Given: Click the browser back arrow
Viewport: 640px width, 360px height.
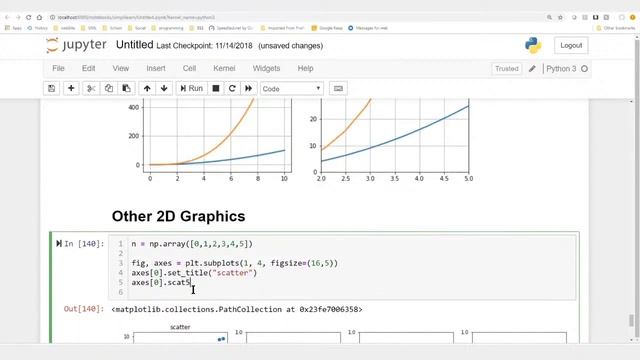Looking at the screenshot, I should (x=7, y=18).
